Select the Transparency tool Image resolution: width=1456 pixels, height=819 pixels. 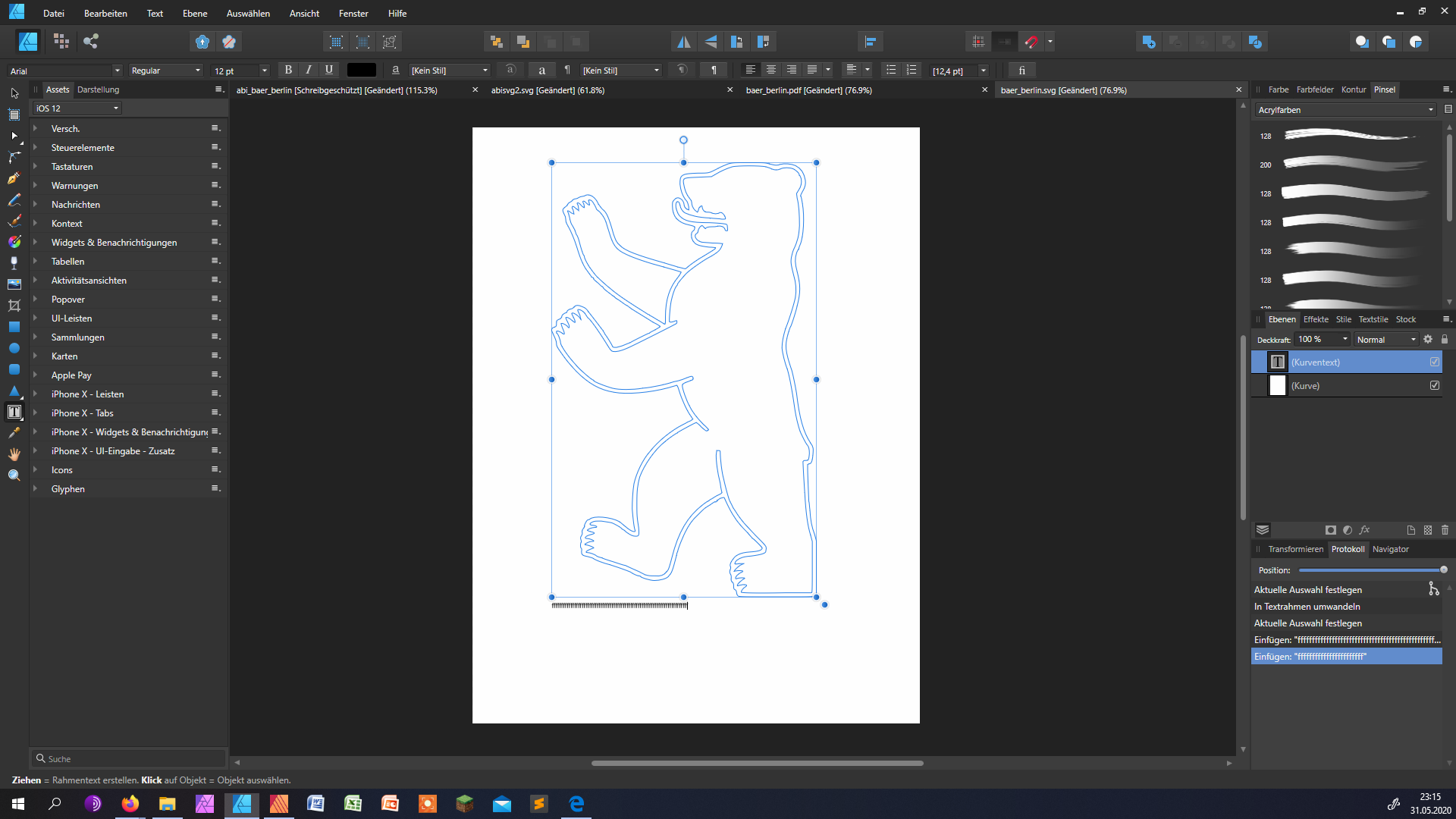[x=14, y=263]
